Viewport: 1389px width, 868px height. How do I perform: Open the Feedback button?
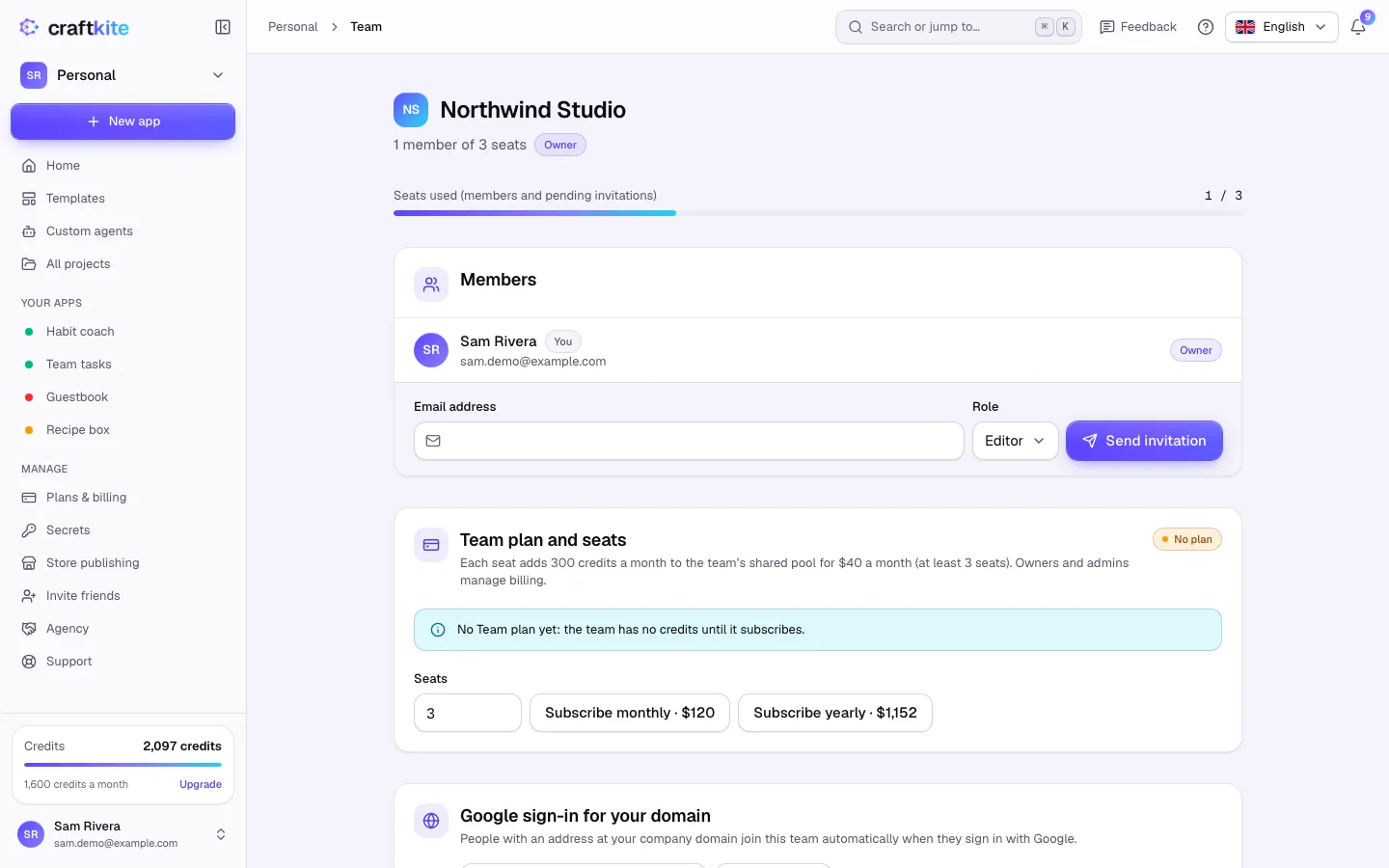(x=1138, y=27)
